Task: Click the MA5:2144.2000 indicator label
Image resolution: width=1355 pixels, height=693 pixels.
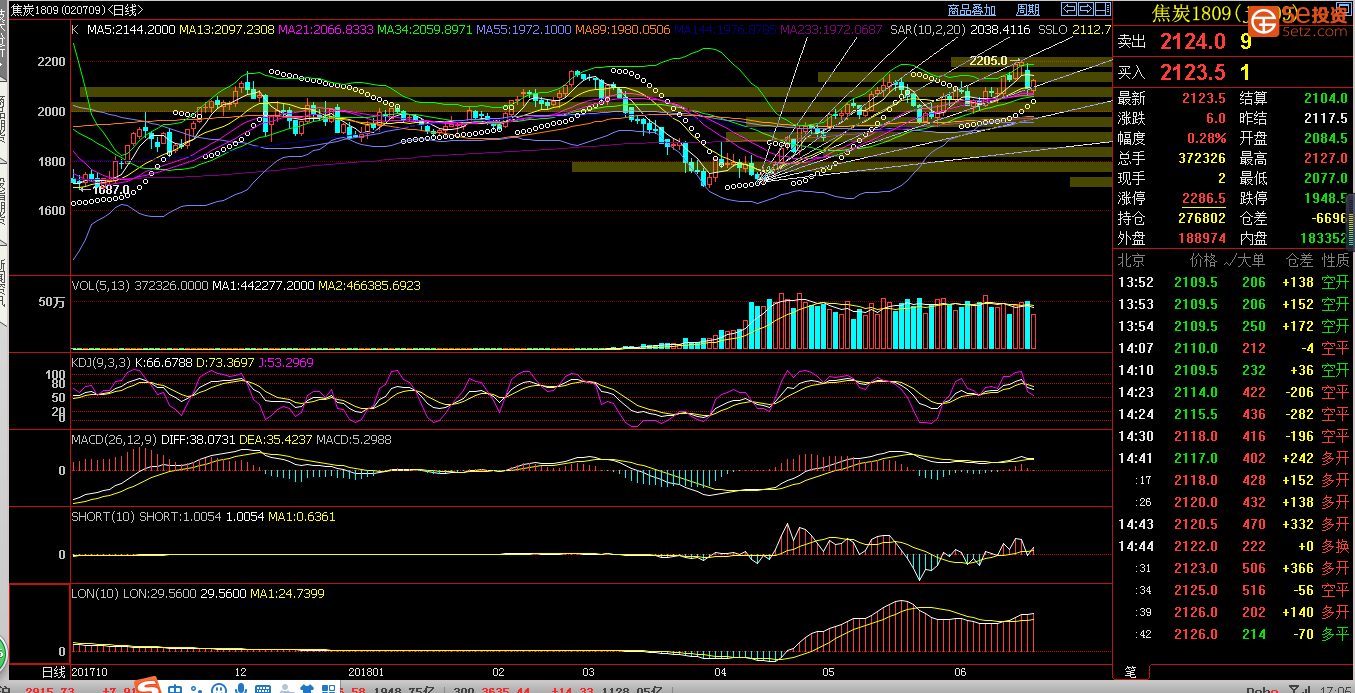Action: 131,30
